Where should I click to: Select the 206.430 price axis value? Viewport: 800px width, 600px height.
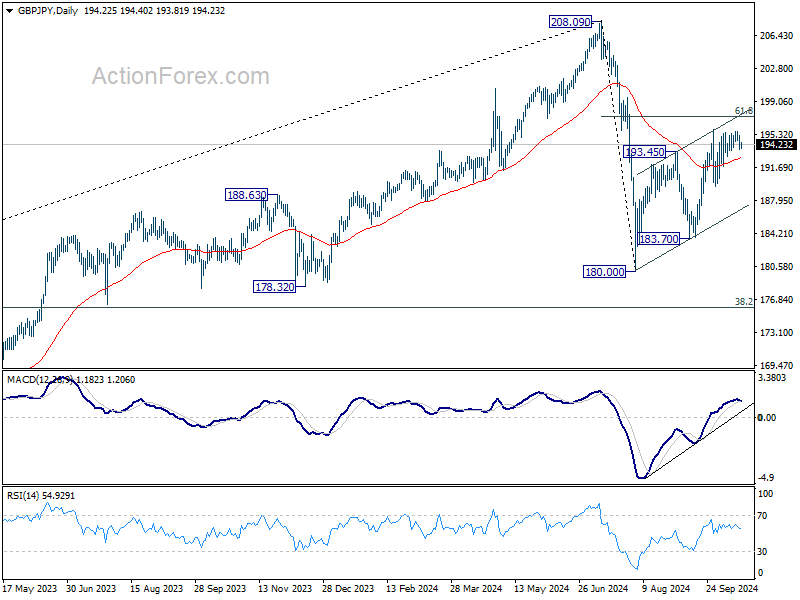point(777,36)
